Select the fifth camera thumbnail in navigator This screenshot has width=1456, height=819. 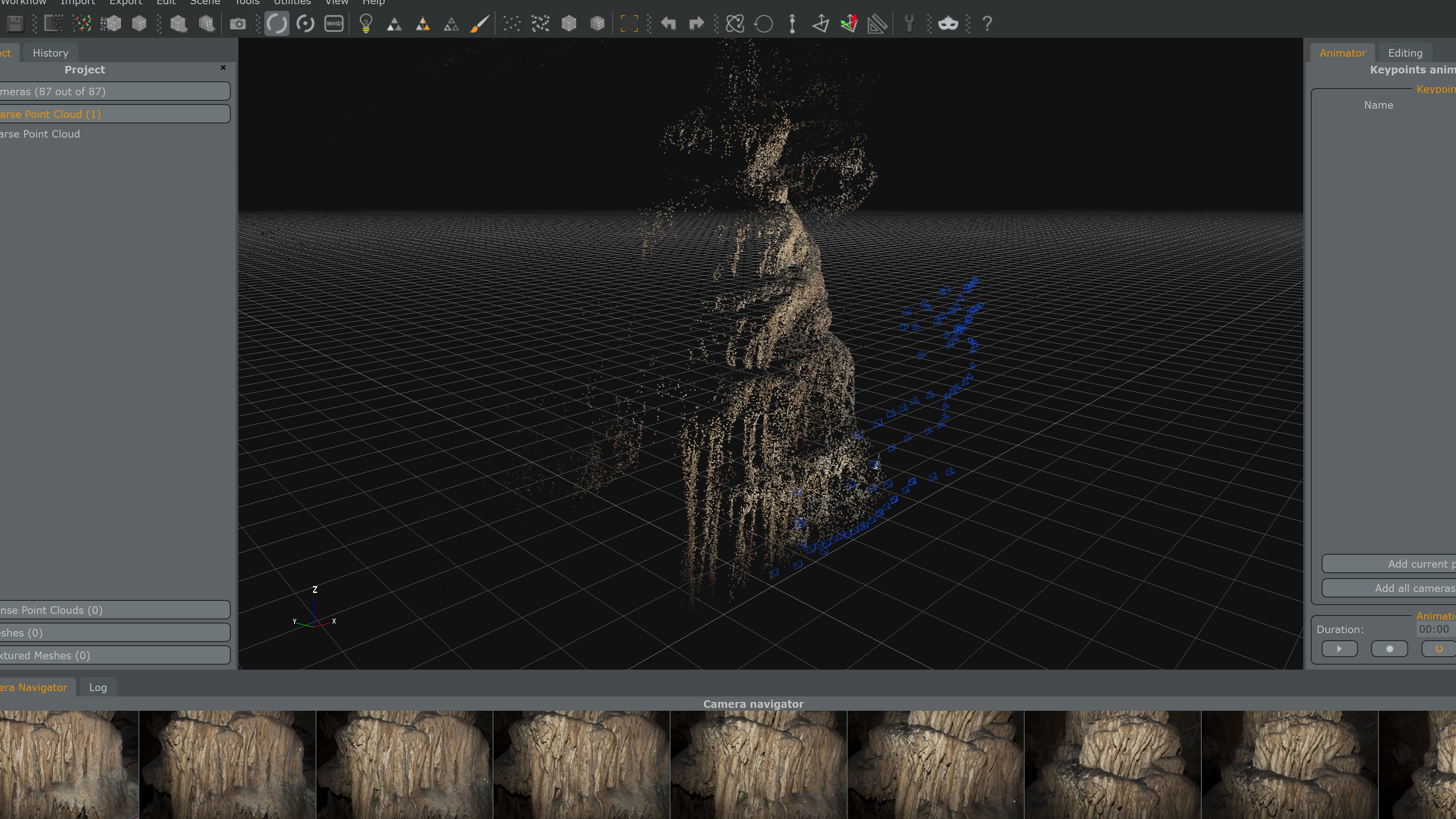[758, 765]
